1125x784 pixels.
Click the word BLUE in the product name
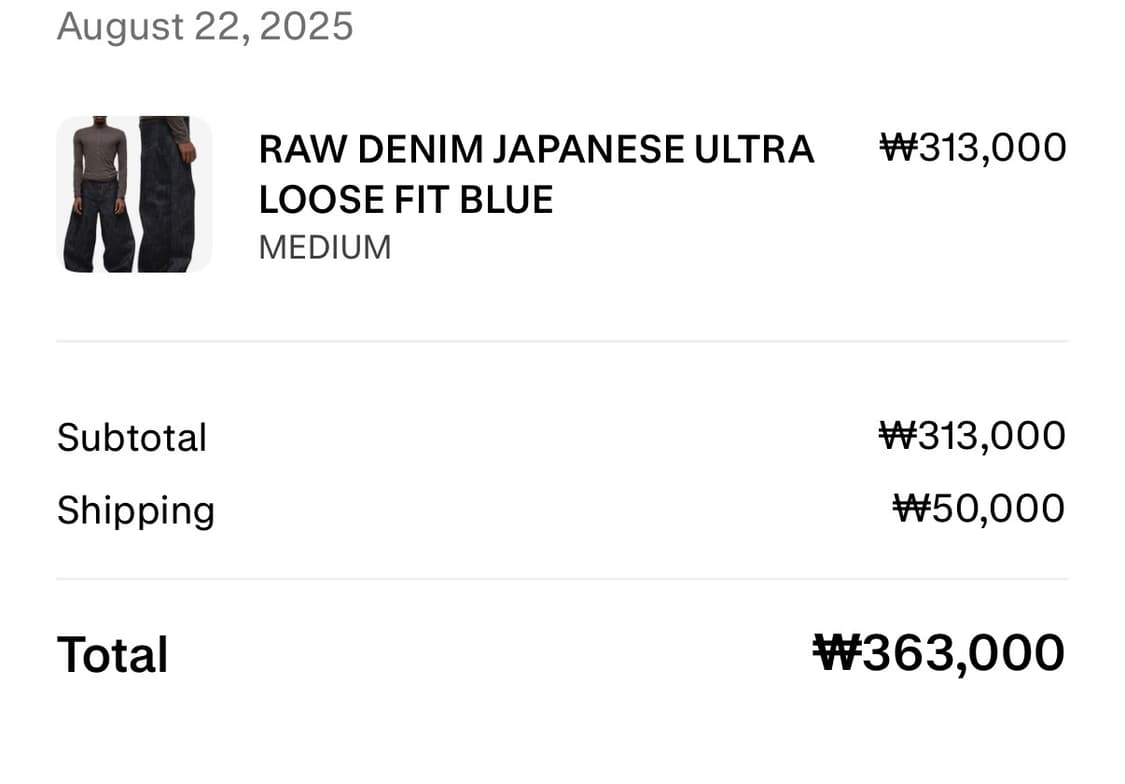(507, 199)
